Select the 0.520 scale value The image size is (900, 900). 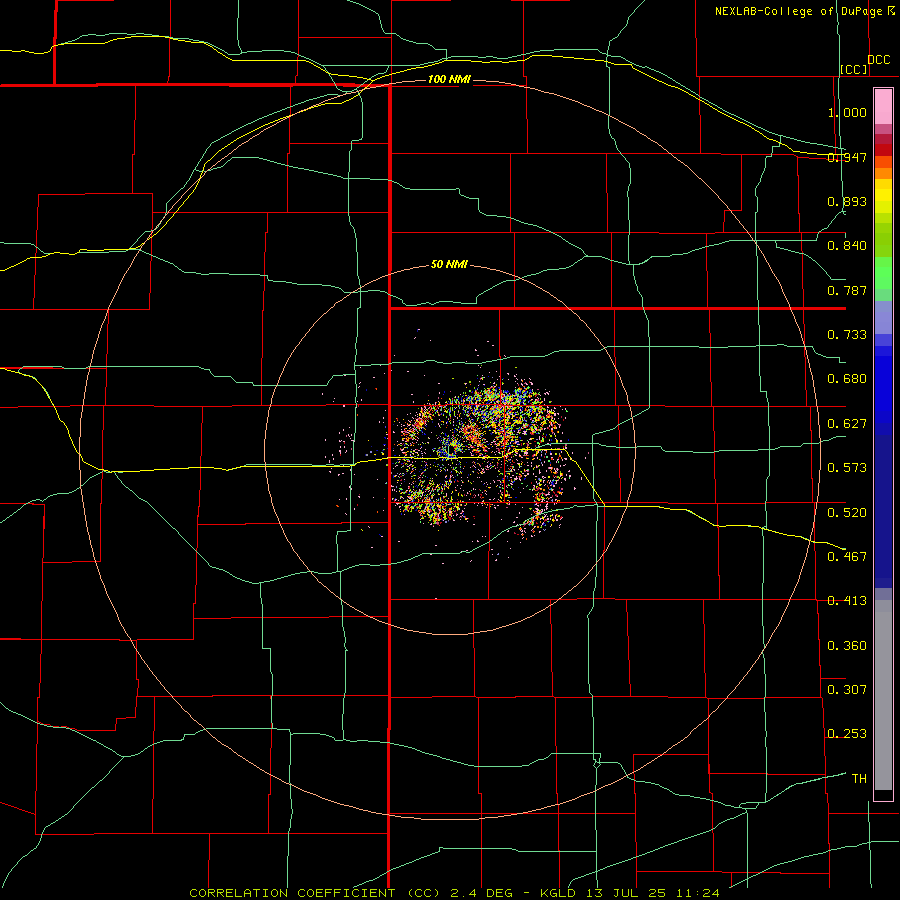[847, 512]
